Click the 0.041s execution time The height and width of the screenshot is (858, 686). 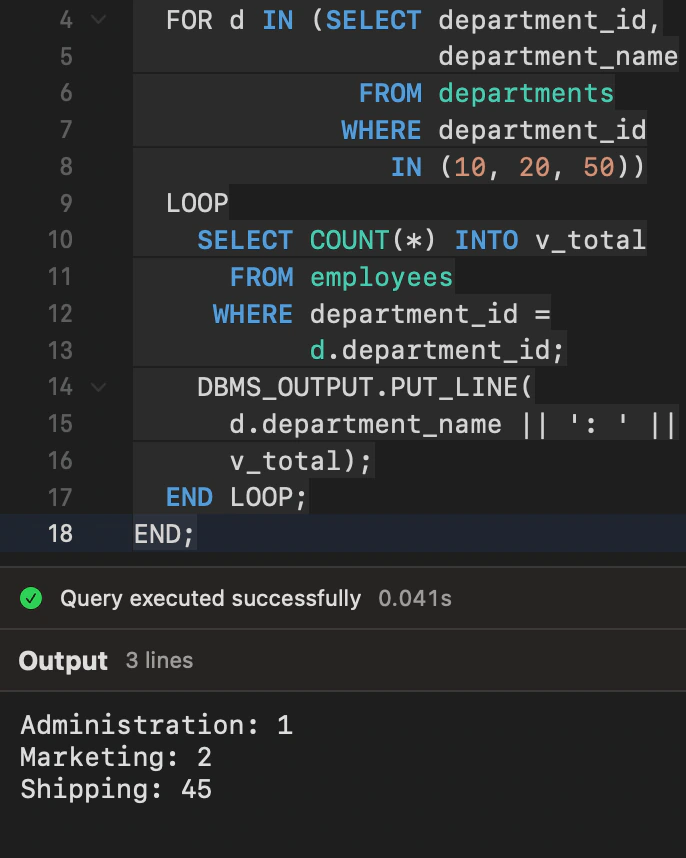click(x=415, y=599)
